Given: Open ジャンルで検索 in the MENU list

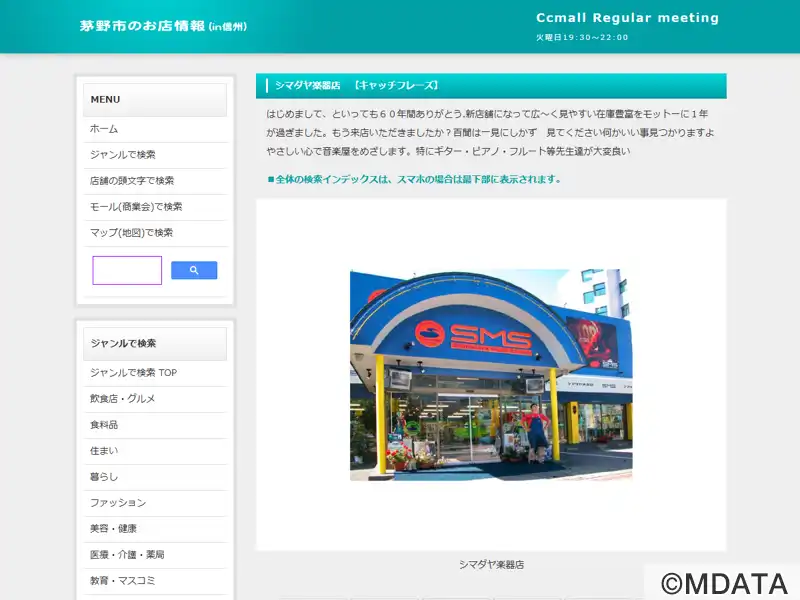Looking at the screenshot, I should [155, 155].
